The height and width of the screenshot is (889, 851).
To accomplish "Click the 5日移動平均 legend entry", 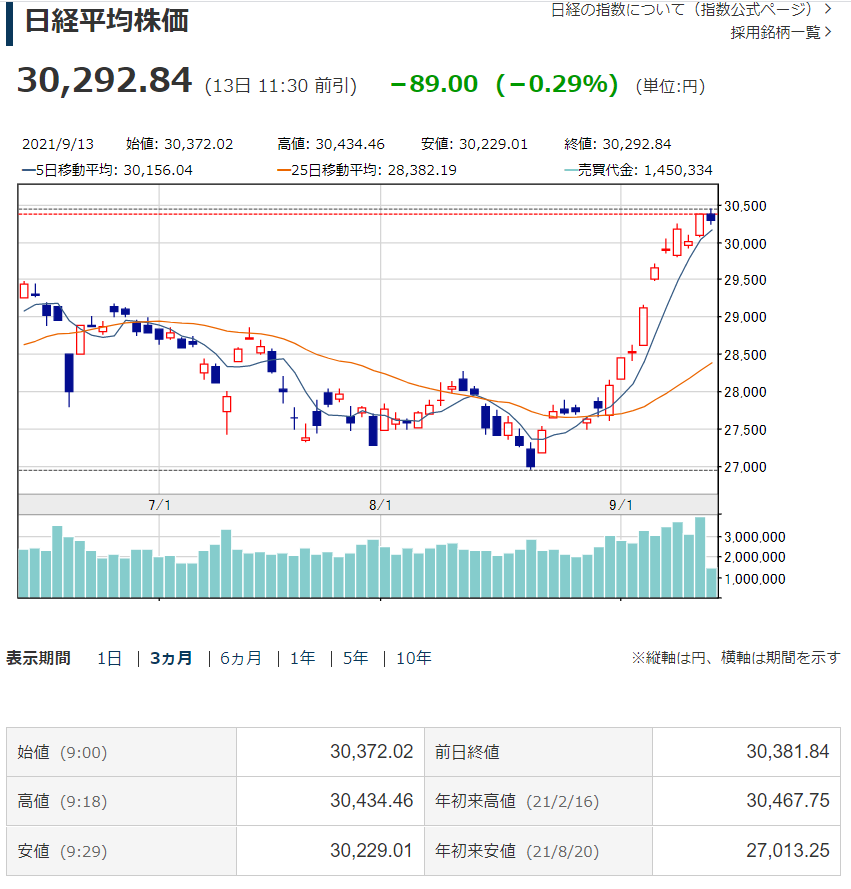I will click(107, 170).
